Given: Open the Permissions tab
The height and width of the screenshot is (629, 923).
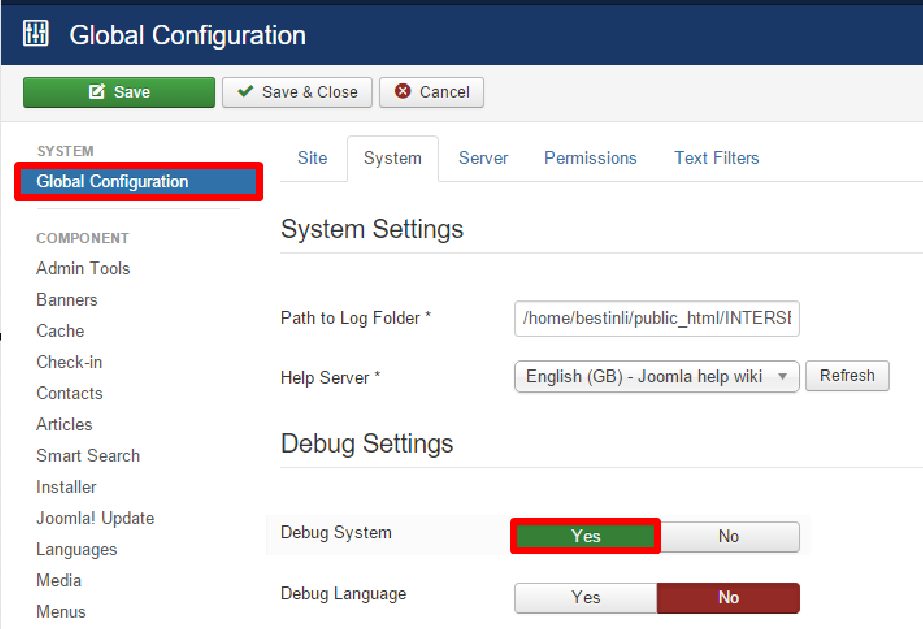Looking at the screenshot, I should (590, 158).
